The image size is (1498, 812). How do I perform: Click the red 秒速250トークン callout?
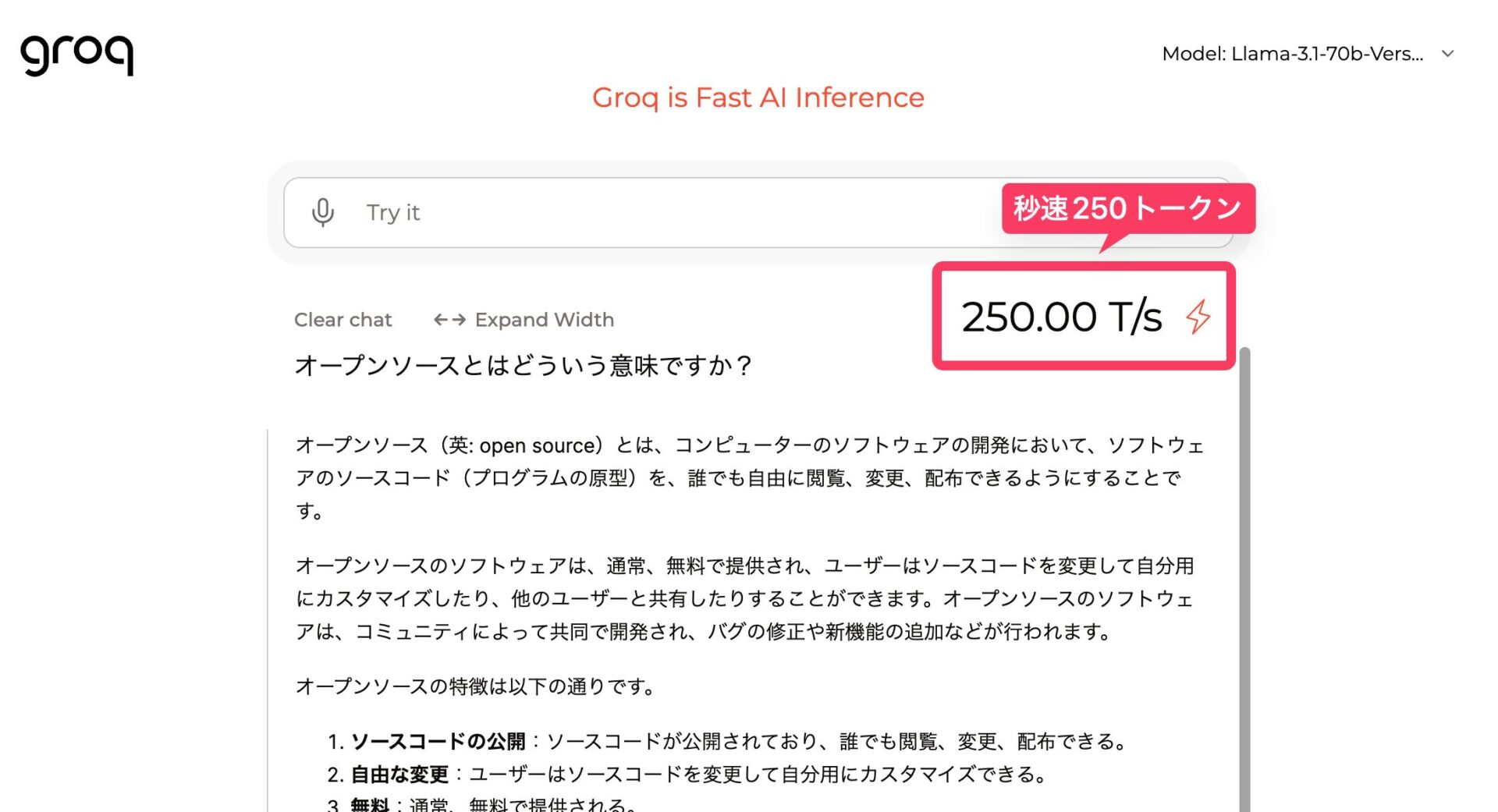point(1127,208)
